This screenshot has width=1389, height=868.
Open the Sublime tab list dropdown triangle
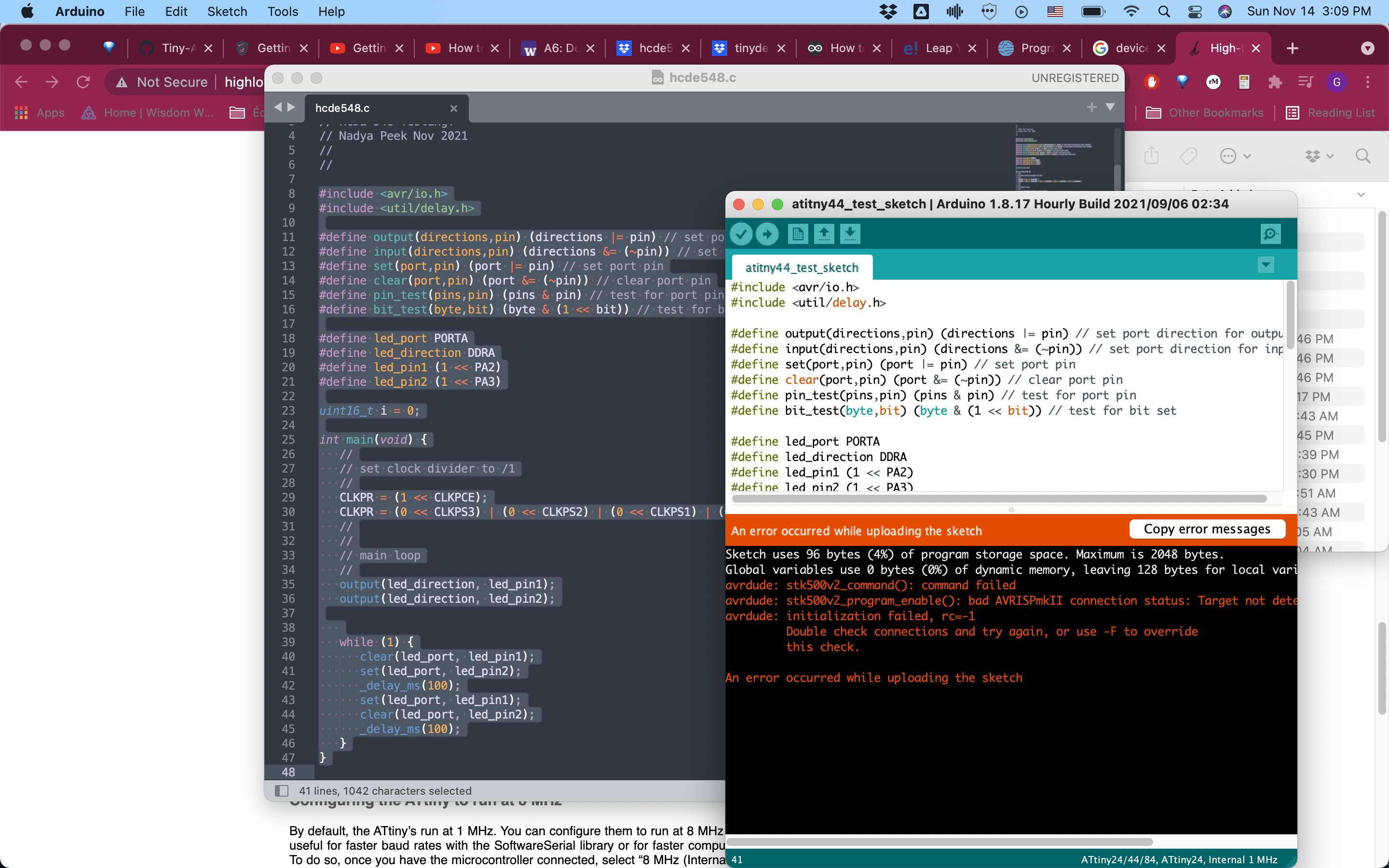pos(1110,108)
